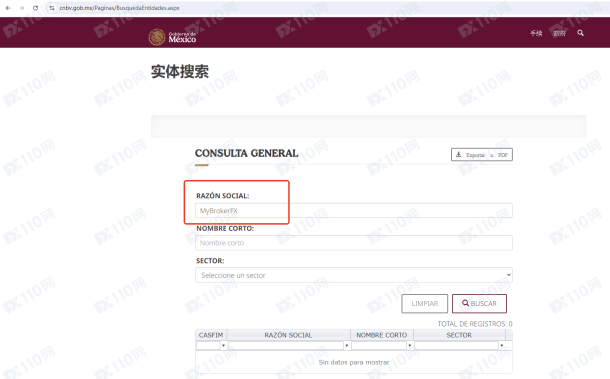Go back with the browser back arrow
This screenshot has height=379, width=610.
point(8,8)
